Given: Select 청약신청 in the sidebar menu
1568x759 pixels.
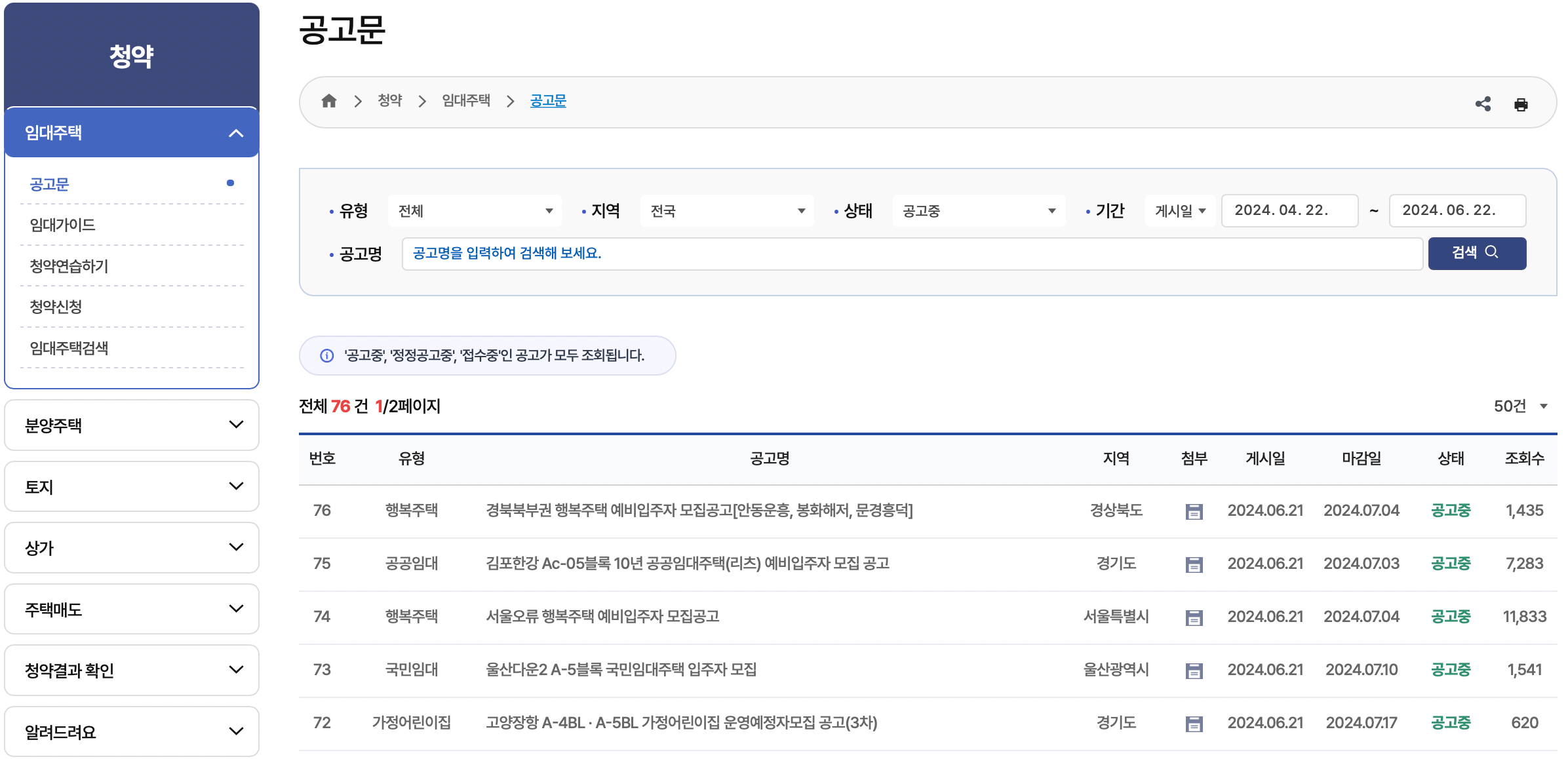Looking at the screenshot, I should pyautogui.click(x=56, y=307).
